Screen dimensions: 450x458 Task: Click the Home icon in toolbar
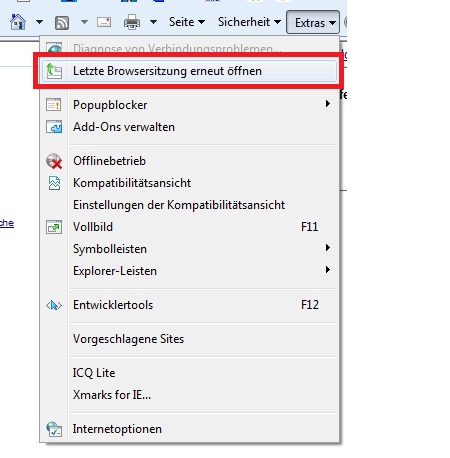point(18,22)
